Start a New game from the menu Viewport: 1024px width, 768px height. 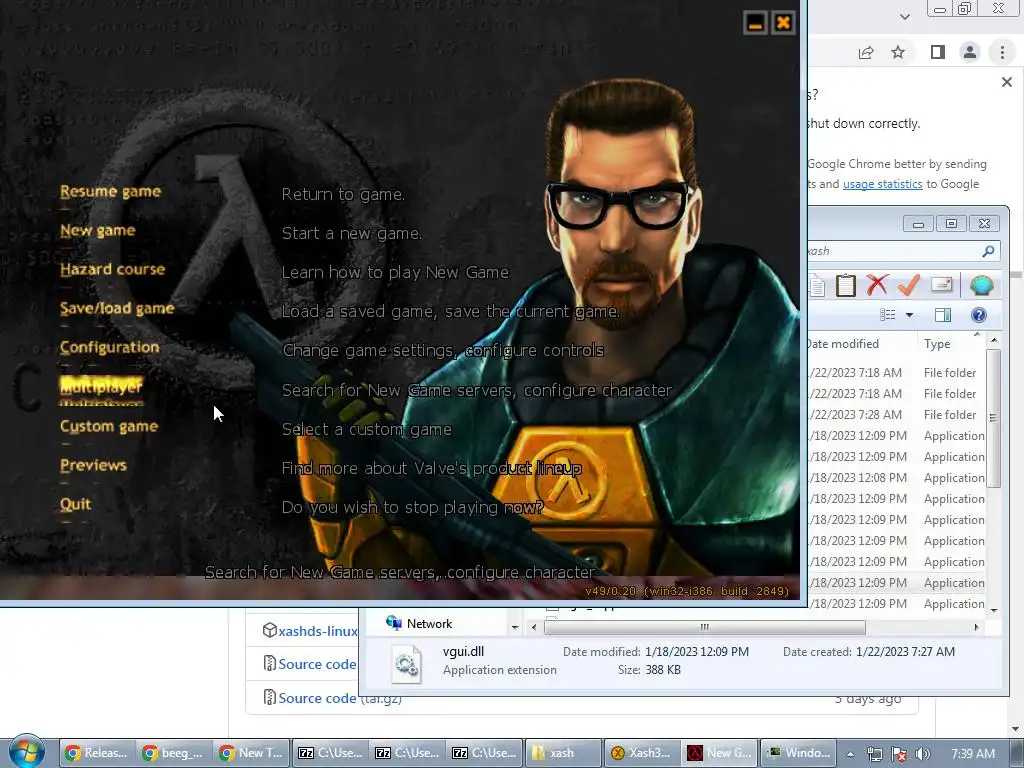pyautogui.click(x=98, y=231)
